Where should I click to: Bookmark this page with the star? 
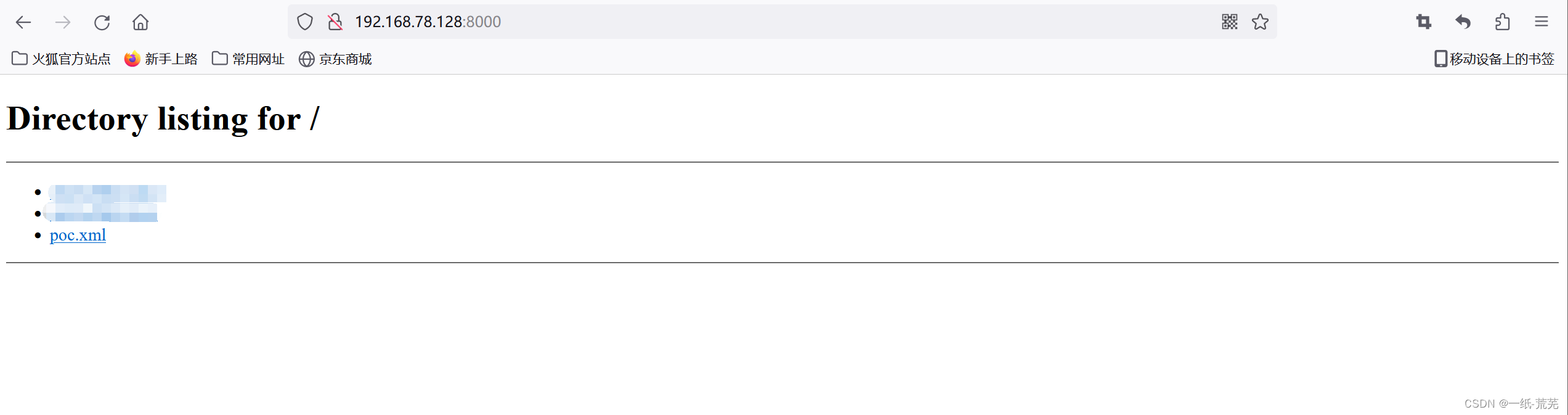1260,22
